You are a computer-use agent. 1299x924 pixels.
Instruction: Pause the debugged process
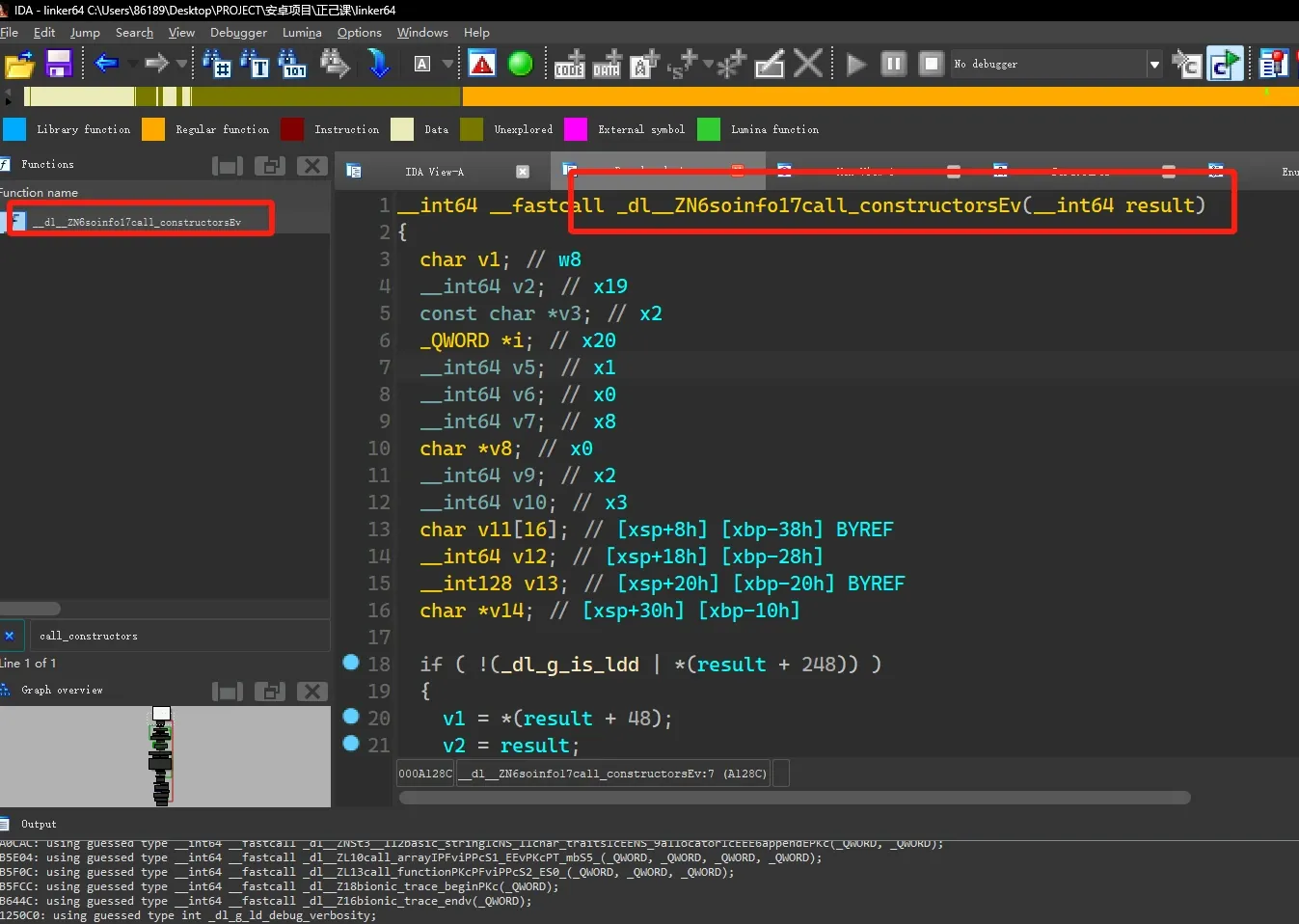(894, 65)
